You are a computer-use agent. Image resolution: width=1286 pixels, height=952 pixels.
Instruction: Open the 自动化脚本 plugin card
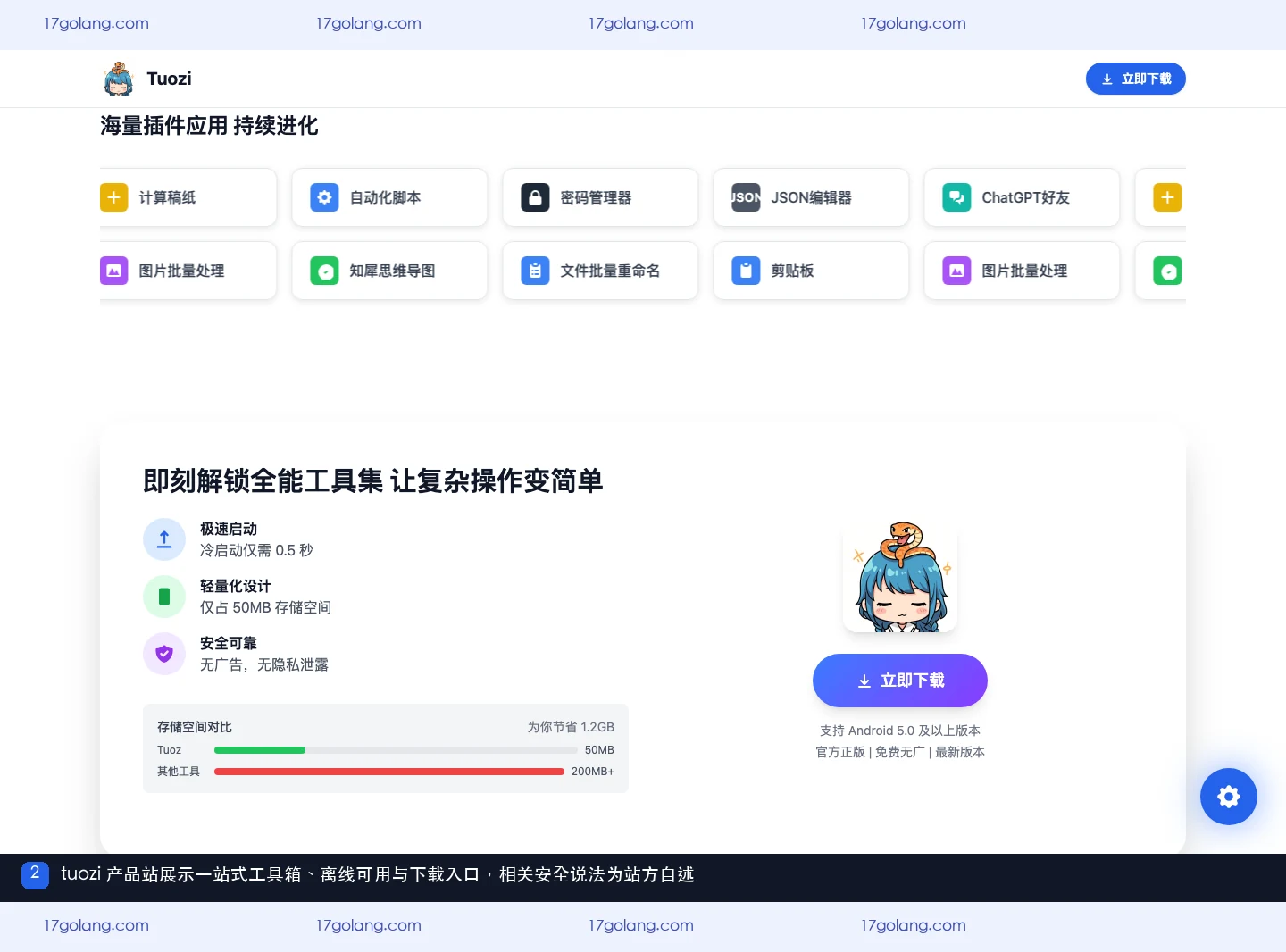point(389,197)
